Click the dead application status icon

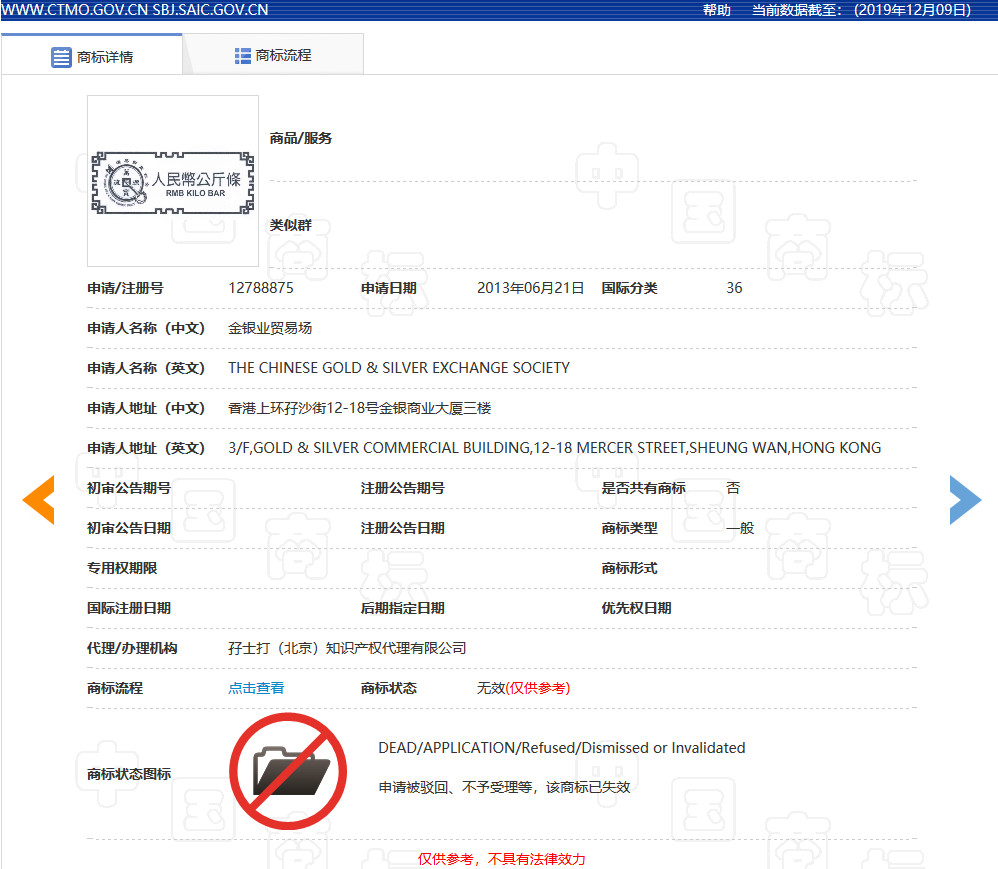coord(288,771)
